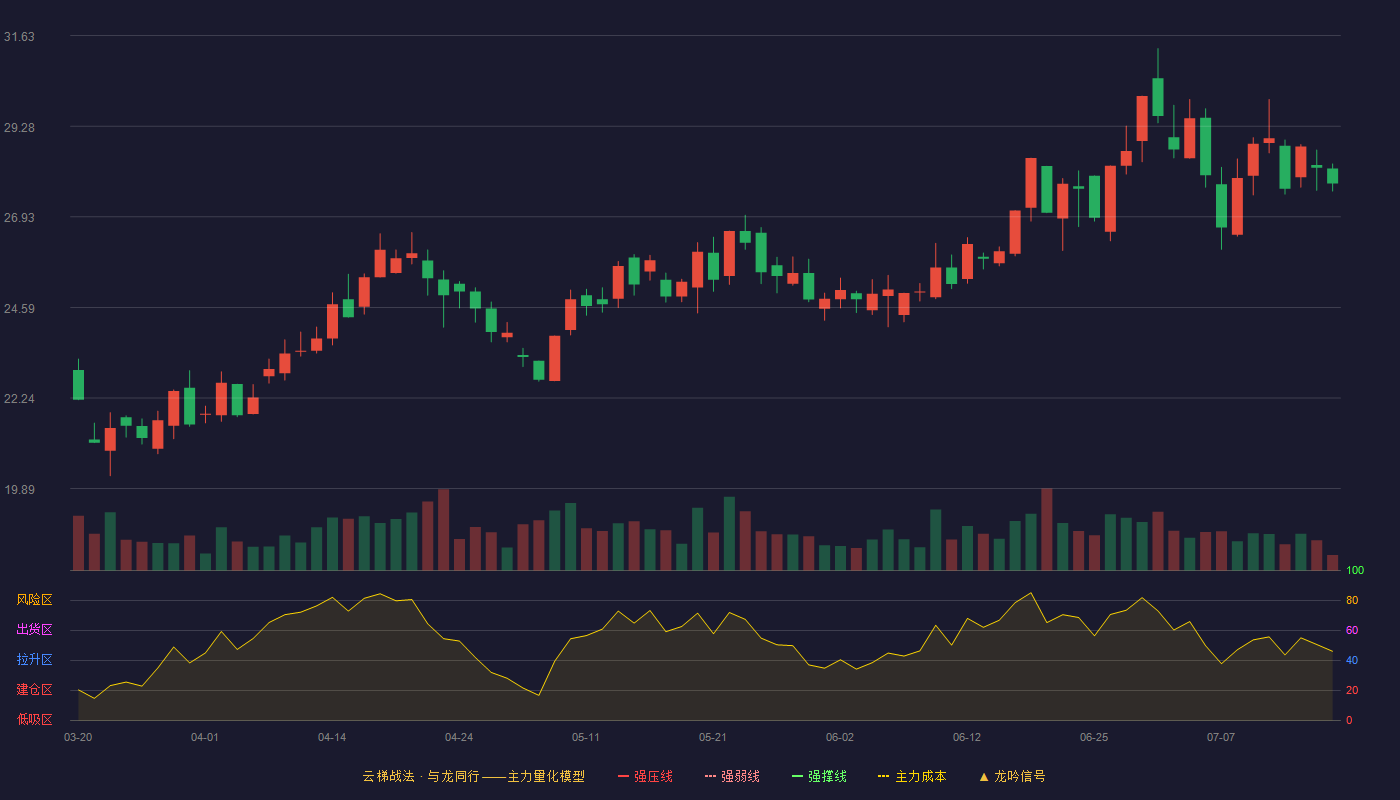Click the 05-11 date axis label
The height and width of the screenshot is (800, 1400).
click(586, 737)
